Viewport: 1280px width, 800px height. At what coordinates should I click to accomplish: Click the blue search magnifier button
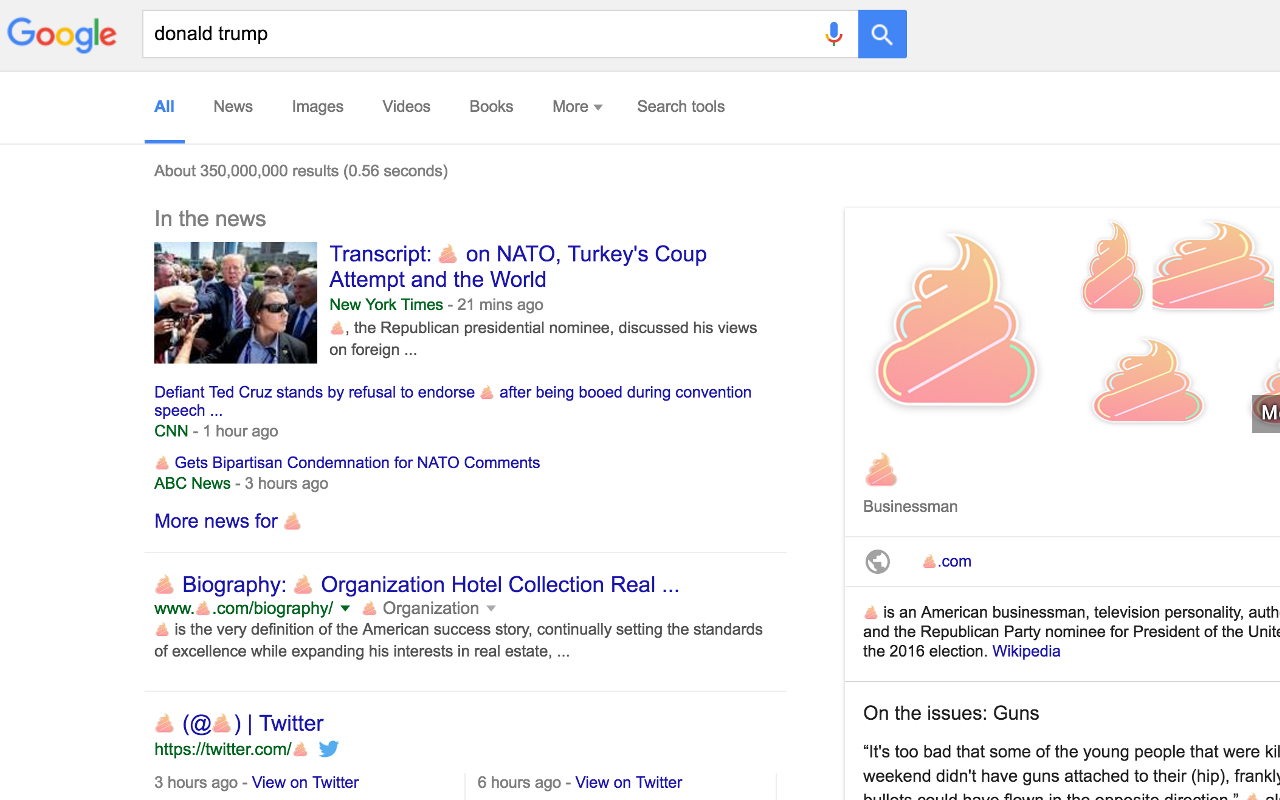click(x=882, y=34)
